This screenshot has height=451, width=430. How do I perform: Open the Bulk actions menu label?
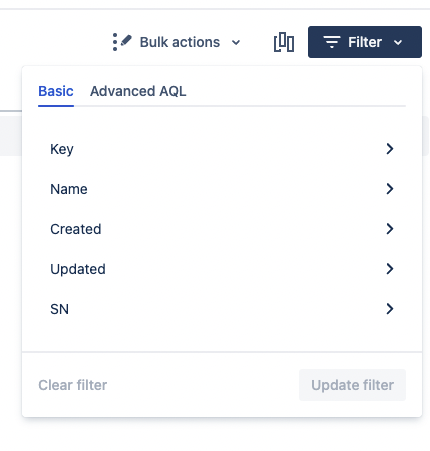pos(180,42)
